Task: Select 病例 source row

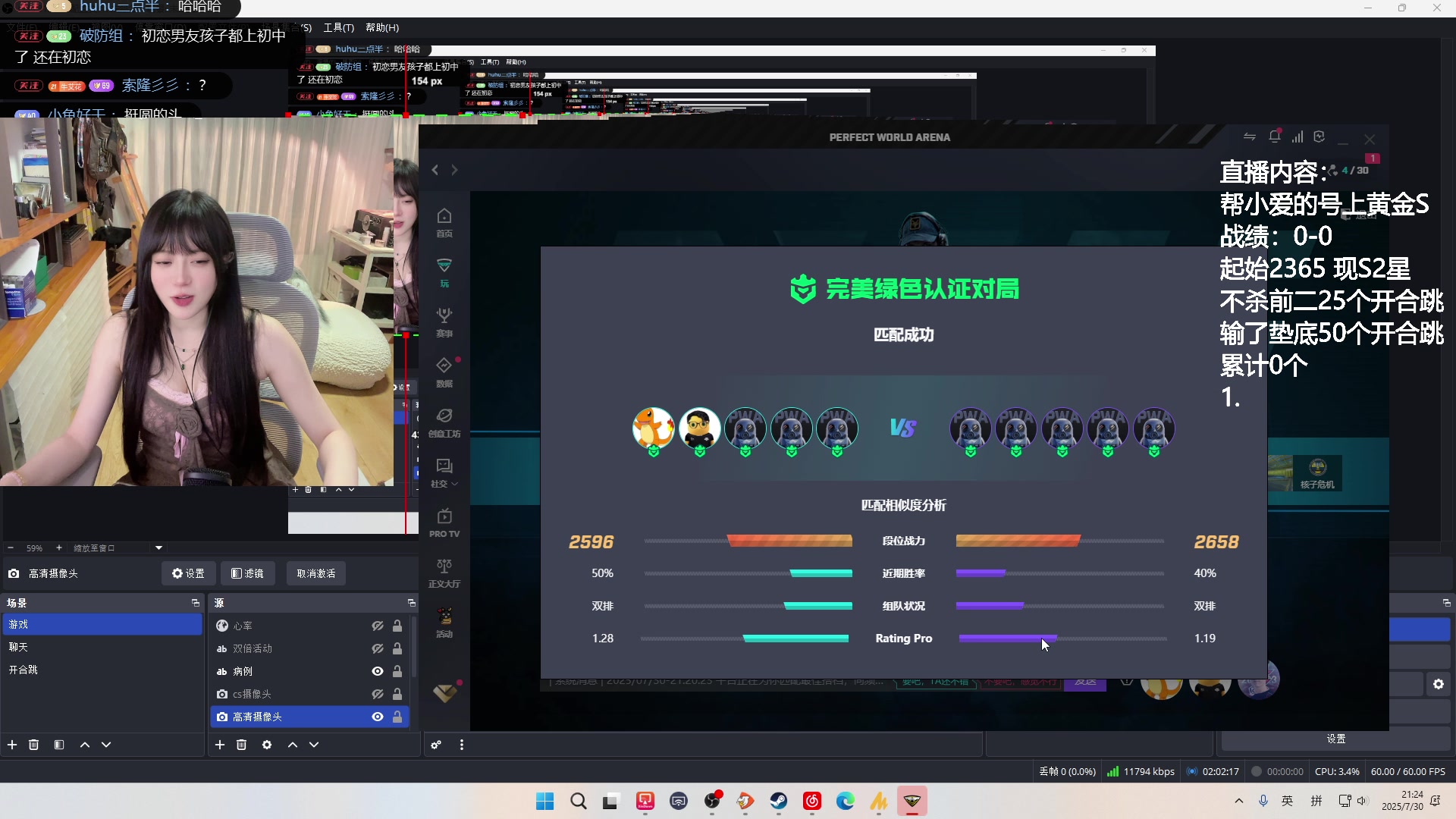Action: coord(311,671)
